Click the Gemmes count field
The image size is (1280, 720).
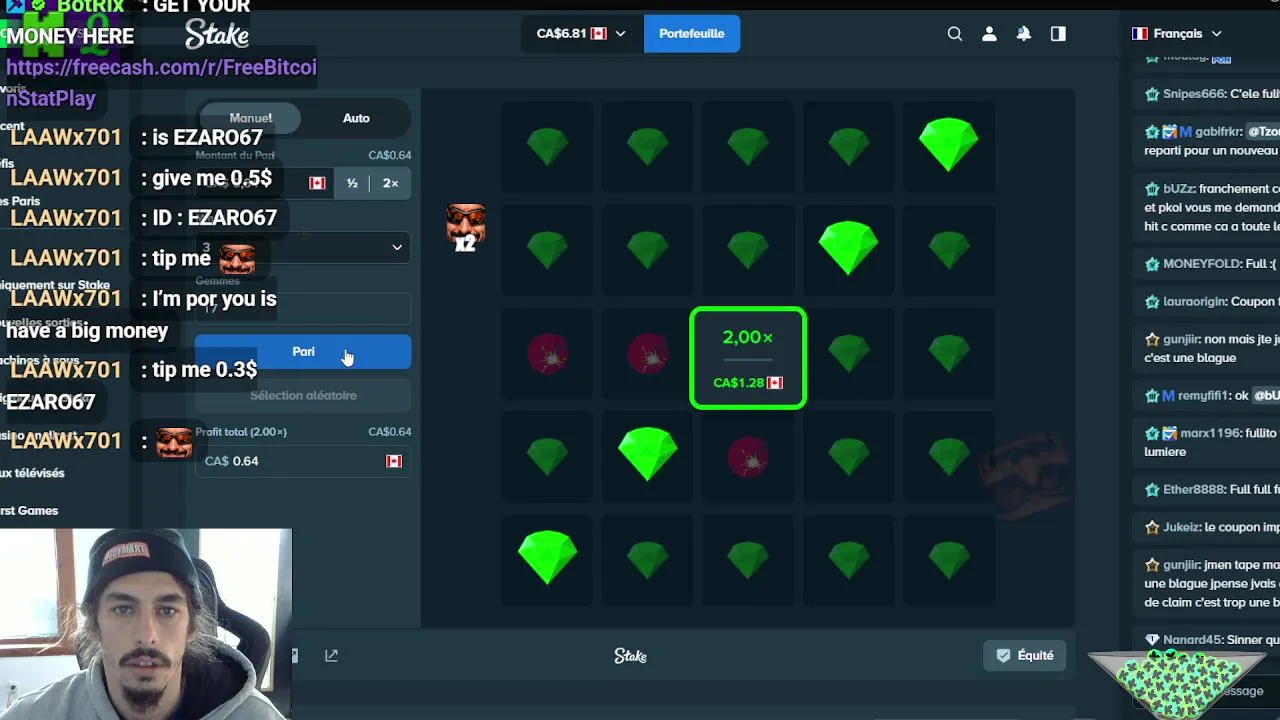pyautogui.click(x=303, y=308)
